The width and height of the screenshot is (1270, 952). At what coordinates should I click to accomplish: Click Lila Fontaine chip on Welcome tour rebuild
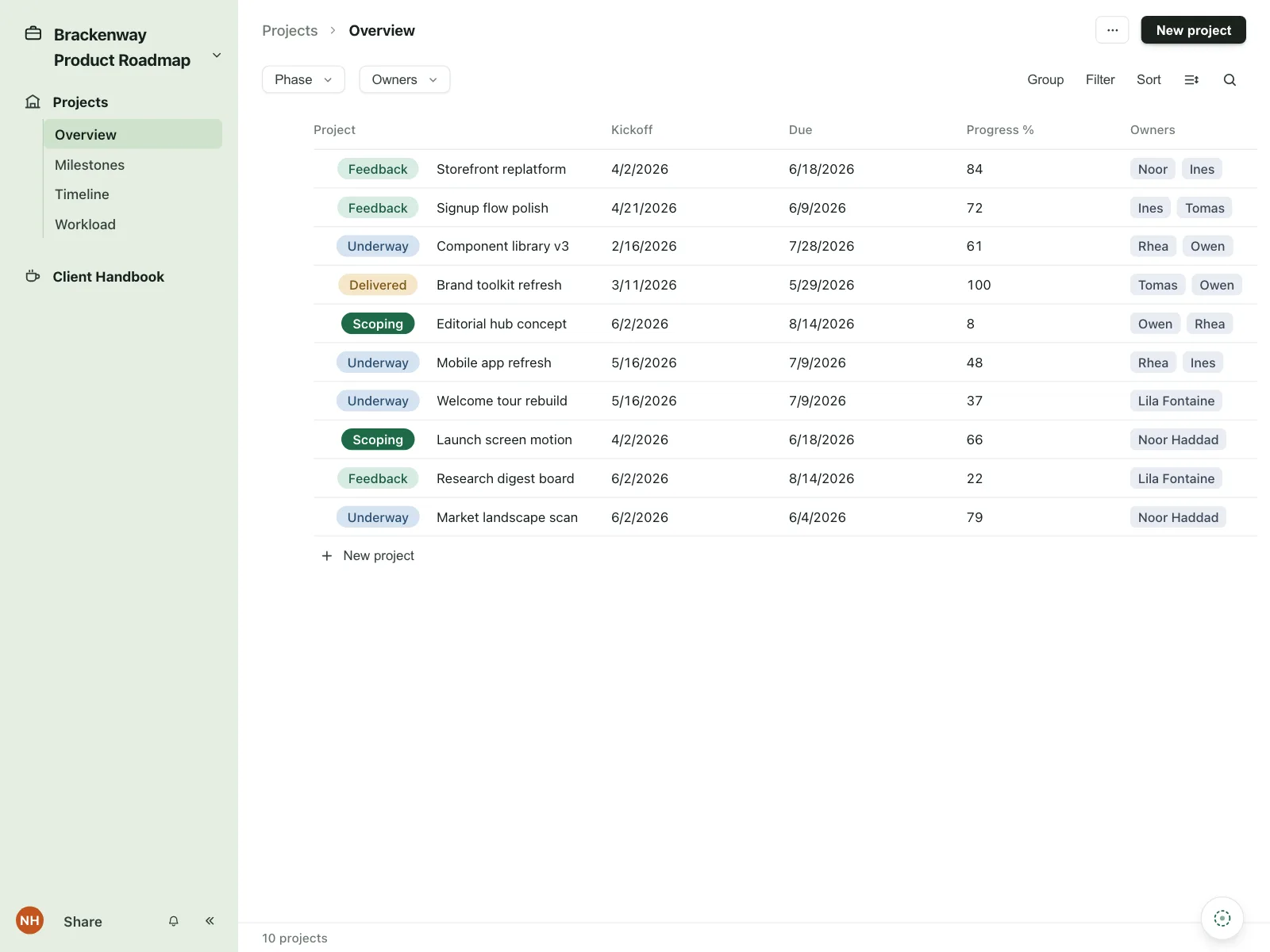pos(1176,401)
